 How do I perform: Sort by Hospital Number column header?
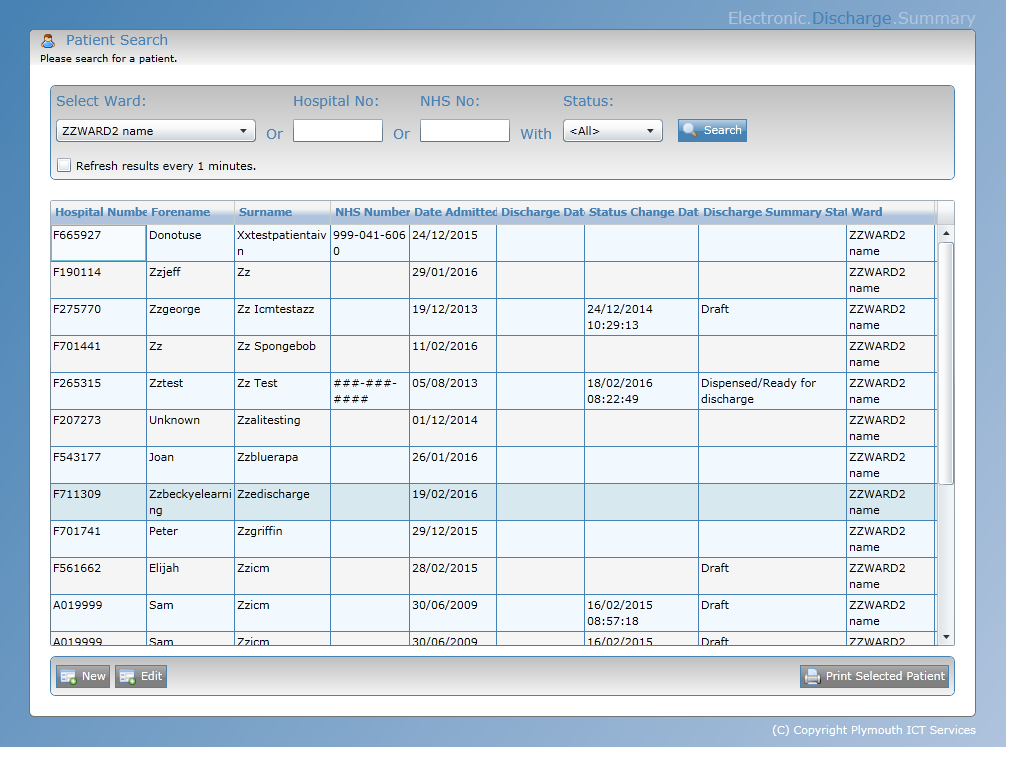[99, 212]
